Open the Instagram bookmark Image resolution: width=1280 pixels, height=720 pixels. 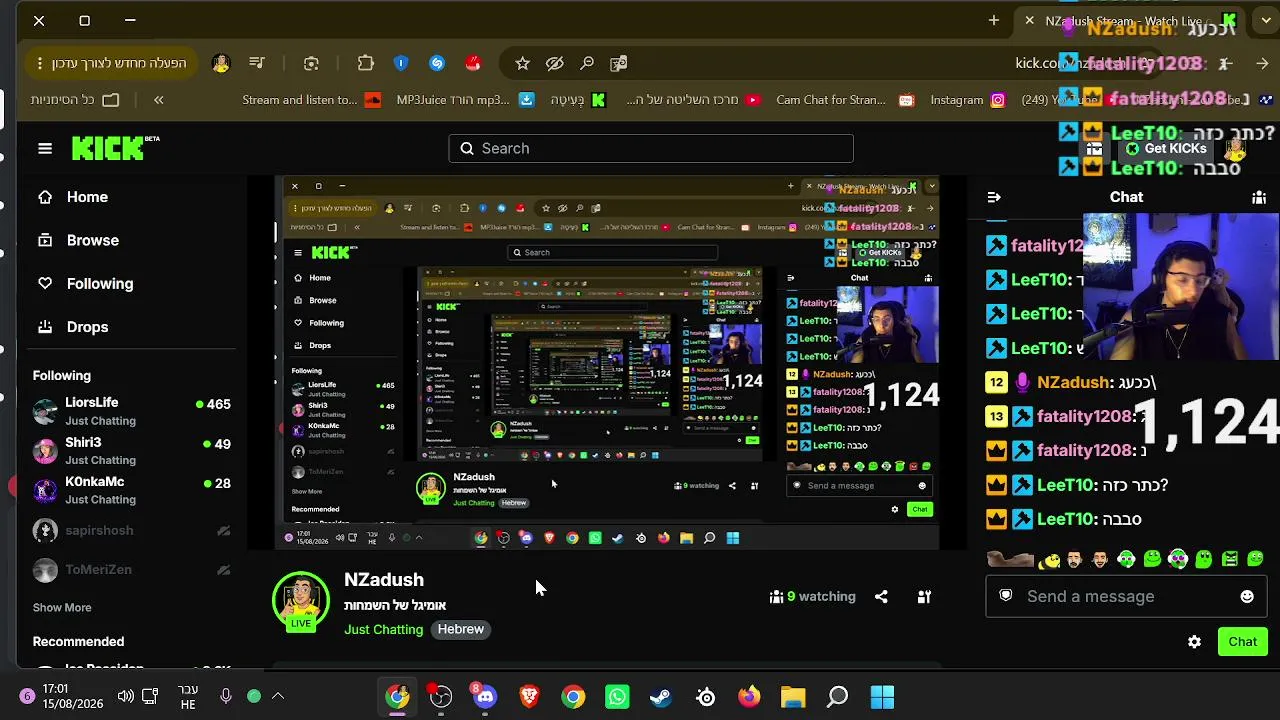point(968,100)
